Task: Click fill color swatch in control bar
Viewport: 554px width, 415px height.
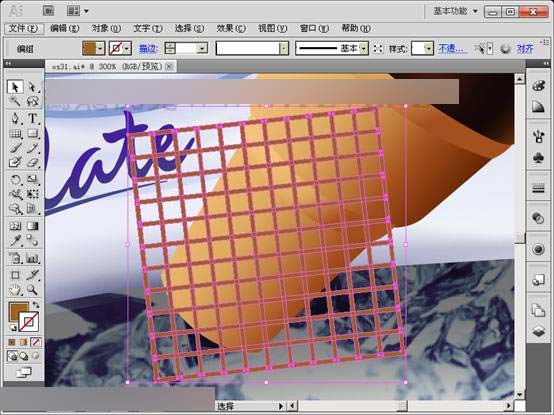Action: (89, 48)
